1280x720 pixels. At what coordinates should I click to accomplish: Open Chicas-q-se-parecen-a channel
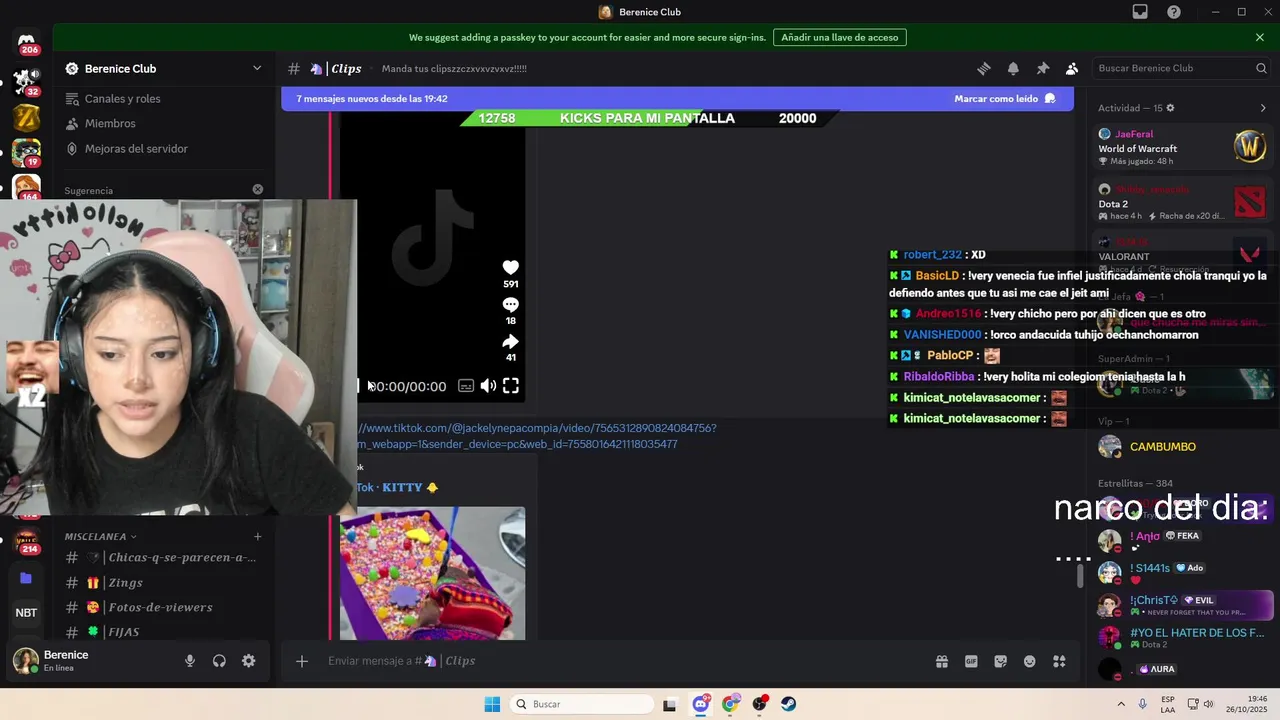tap(165, 558)
